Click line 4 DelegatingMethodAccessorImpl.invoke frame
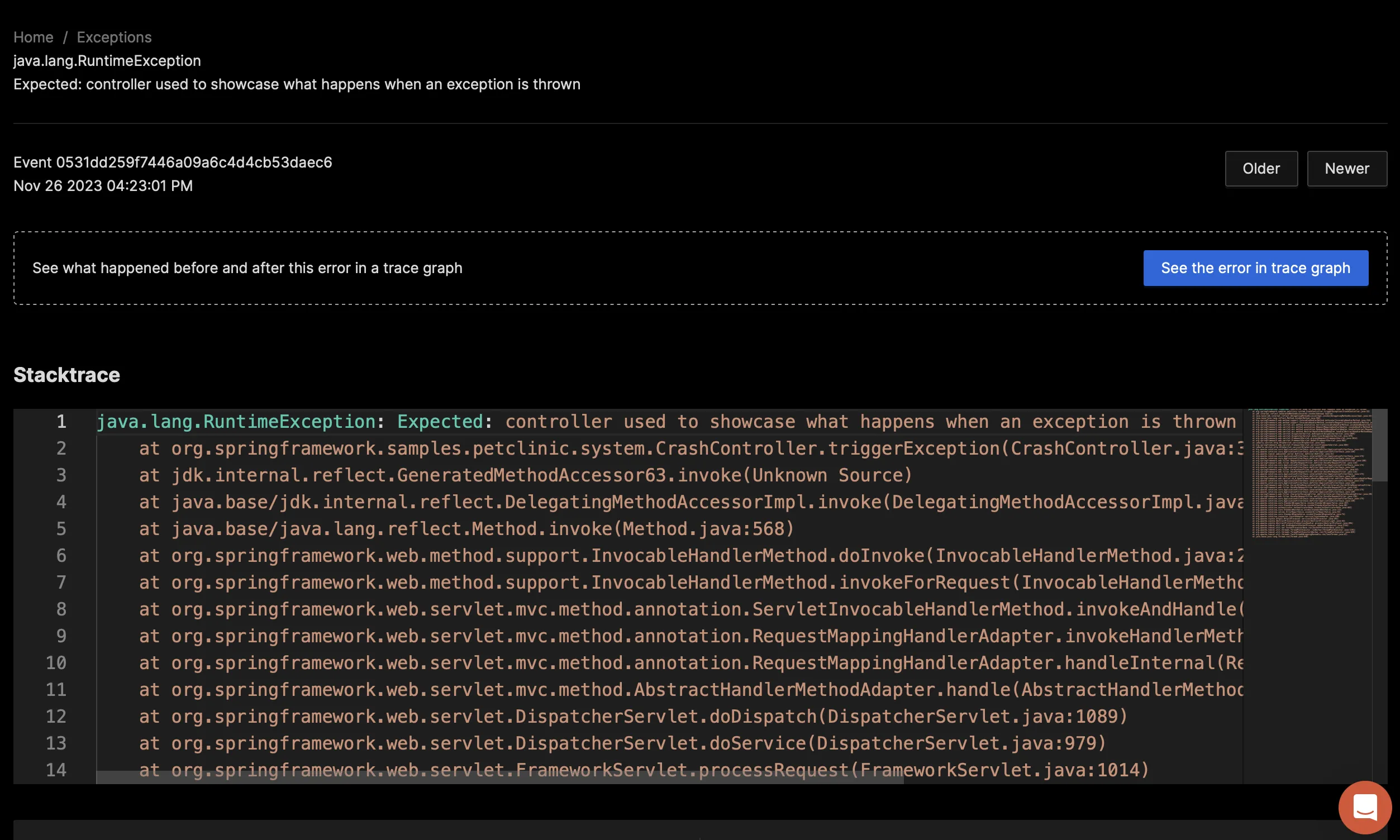Image resolution: width=1400 pixels, height=840 pixels. tap(691, 502)
